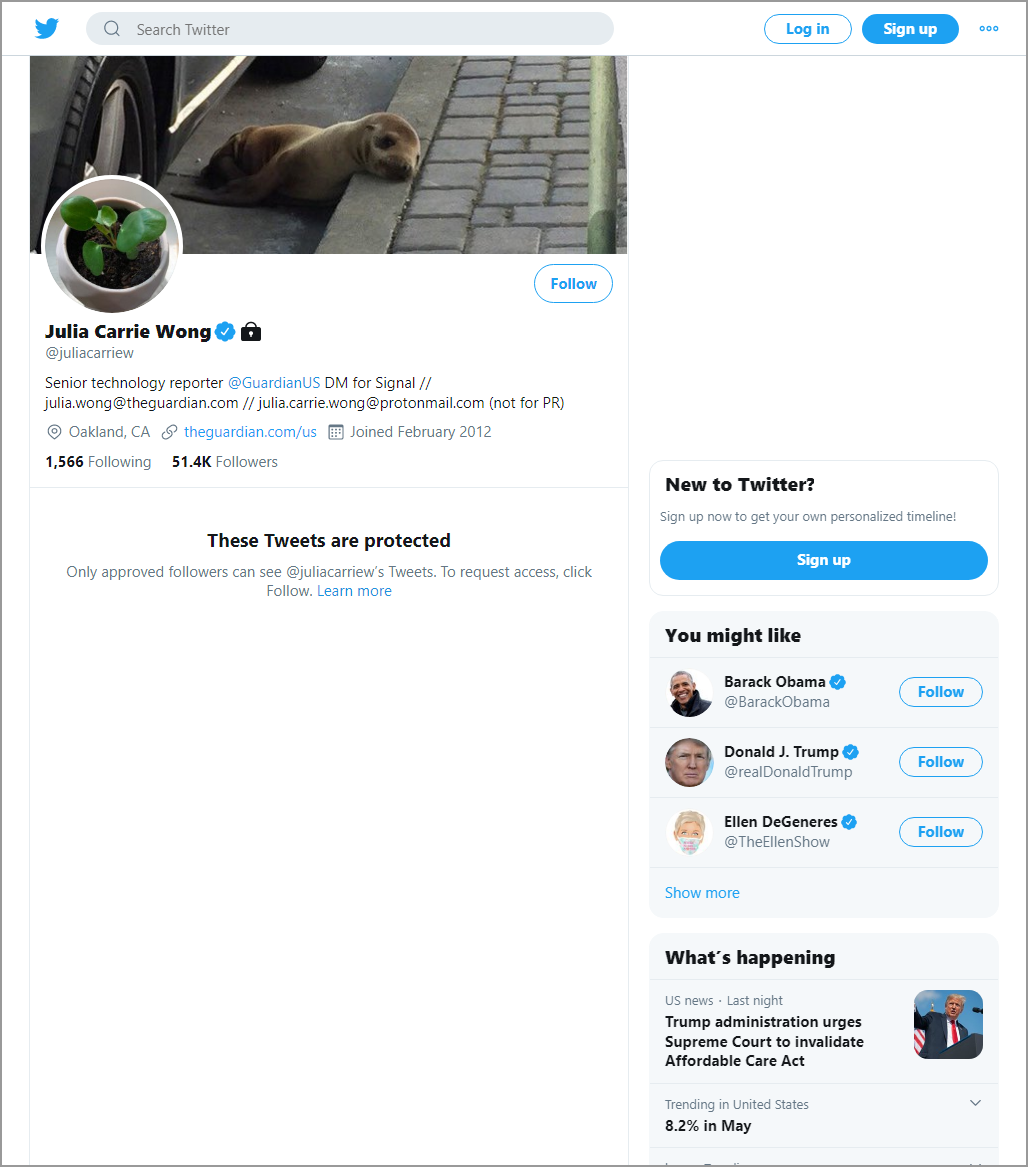Click Donald J. Trump's avatar in suggestions
Screen dimensions: 1028x1167
point(689,763)
